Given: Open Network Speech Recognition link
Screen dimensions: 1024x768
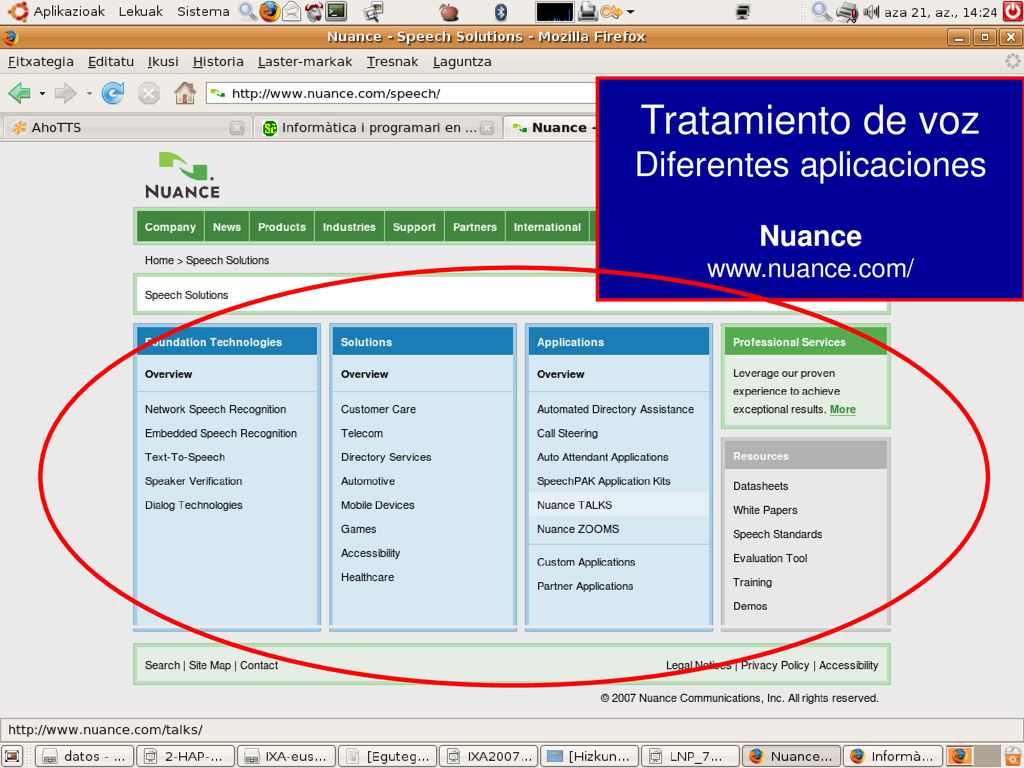Looking at the screenshot, I should 216,409.
